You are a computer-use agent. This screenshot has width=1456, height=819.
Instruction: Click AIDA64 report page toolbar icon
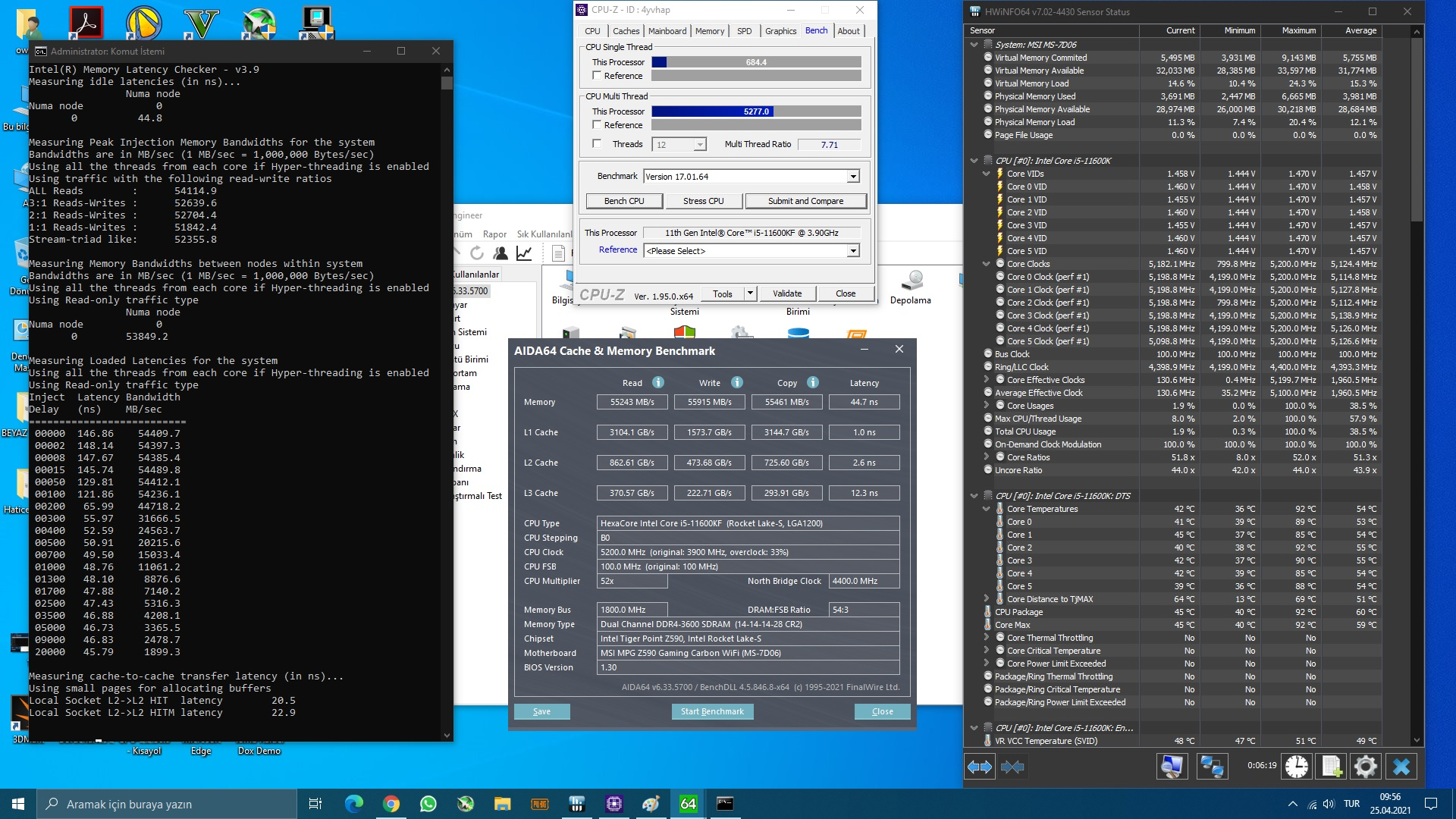point(559,253)
